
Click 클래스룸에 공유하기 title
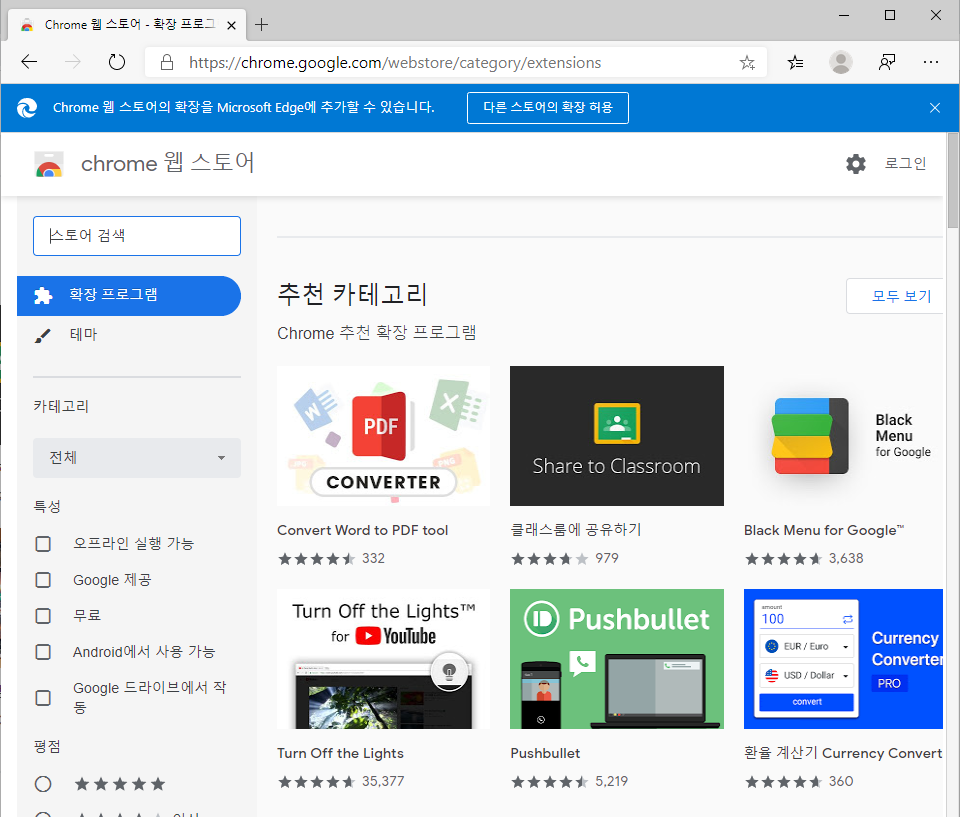point(576,530)
